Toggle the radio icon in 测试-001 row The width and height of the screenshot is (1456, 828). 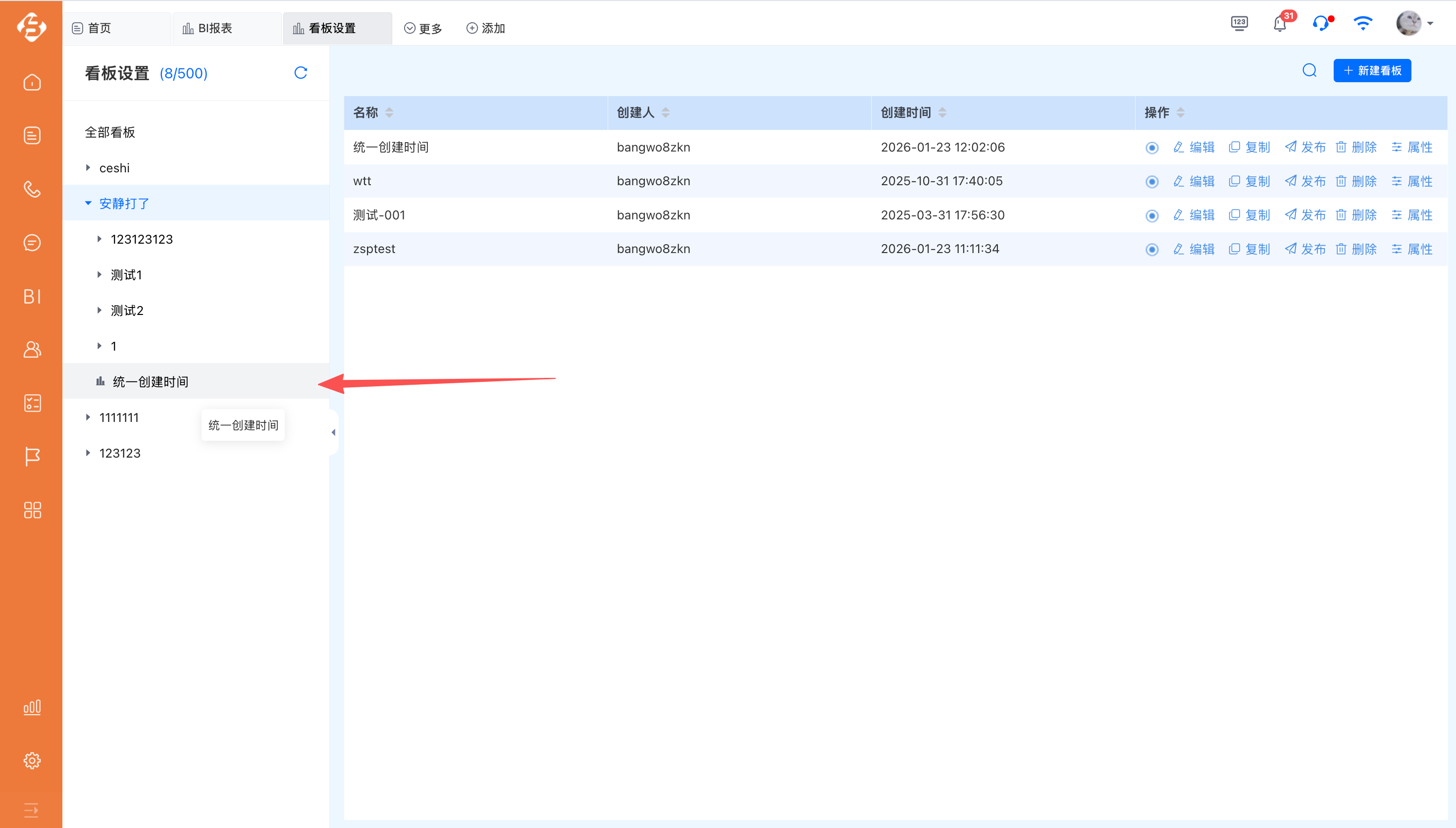[1151, 215]
